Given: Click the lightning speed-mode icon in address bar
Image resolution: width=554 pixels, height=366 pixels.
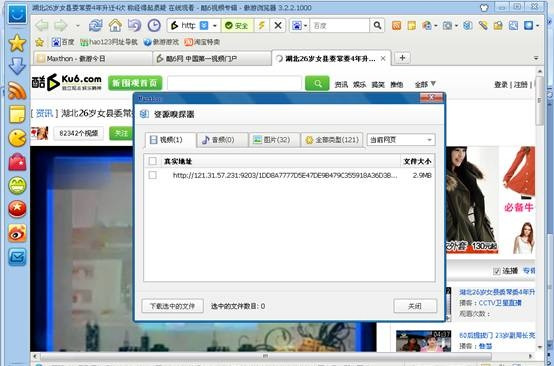Looking at the screenshot, I should (x=262, y=25).
